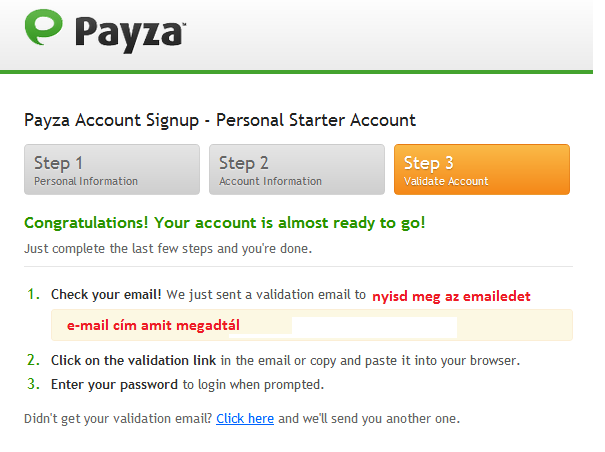Image resolution: width=605 pixels, height=452 pixels.
Task: Open the Step 1 Personal Information tab
Action: 112,169
